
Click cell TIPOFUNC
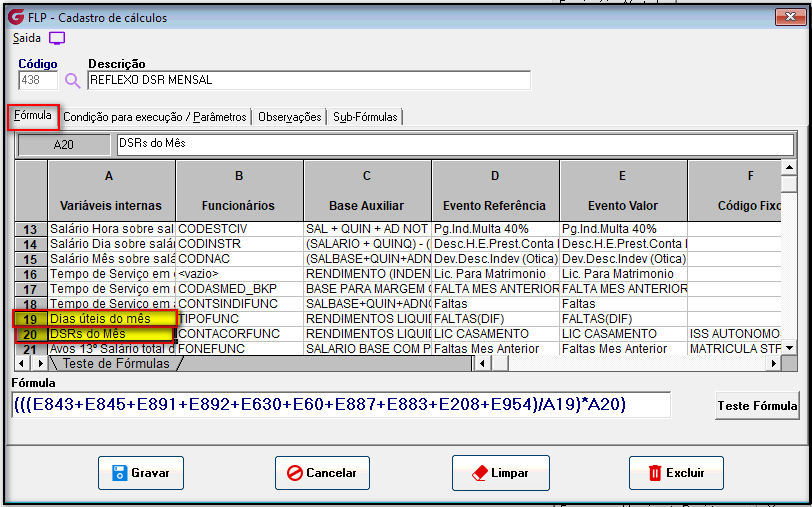click(239, 319)
